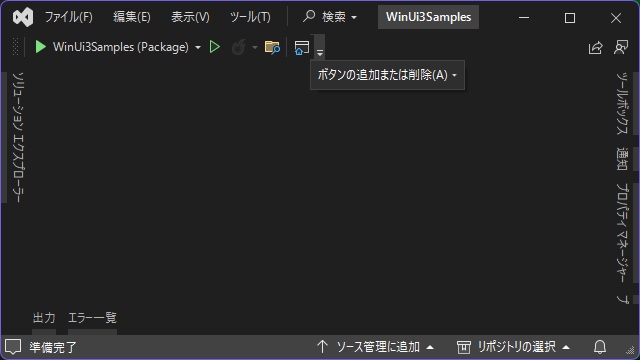This screenshot has width=640, height=360.
Task: Click the up-arrow source control icon
Action: coord(322,347)
